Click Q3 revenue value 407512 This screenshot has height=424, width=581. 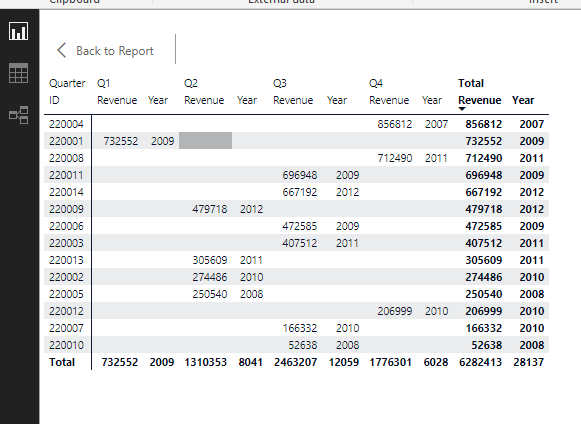[x=300, y=243]
